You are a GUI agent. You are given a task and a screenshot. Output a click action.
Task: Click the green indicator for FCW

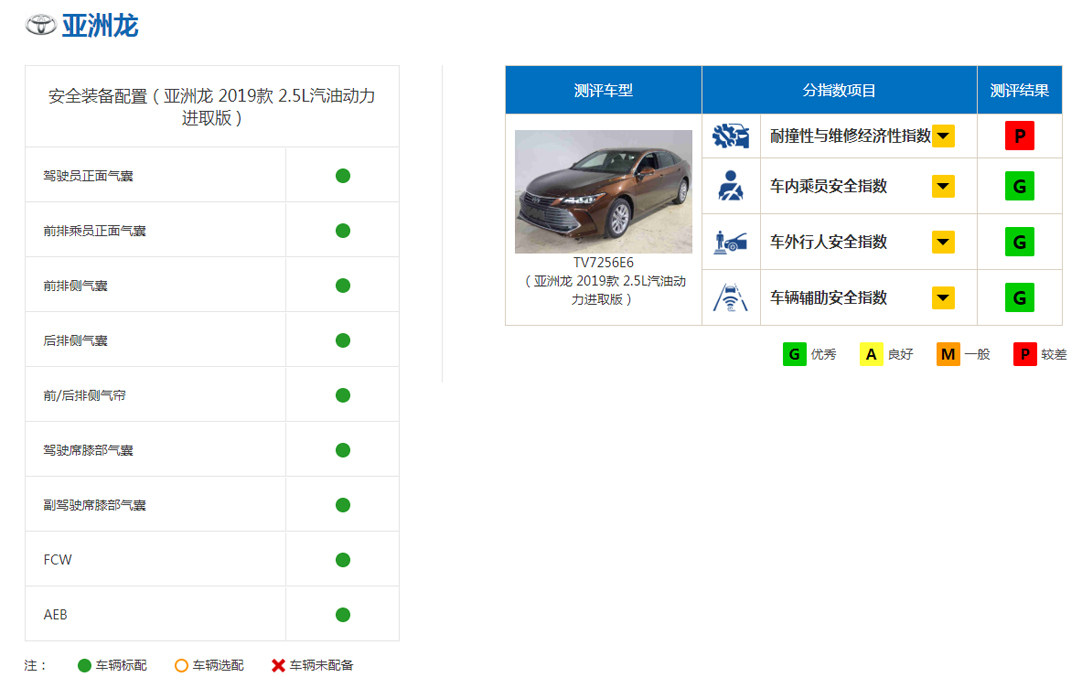point(343,559)
